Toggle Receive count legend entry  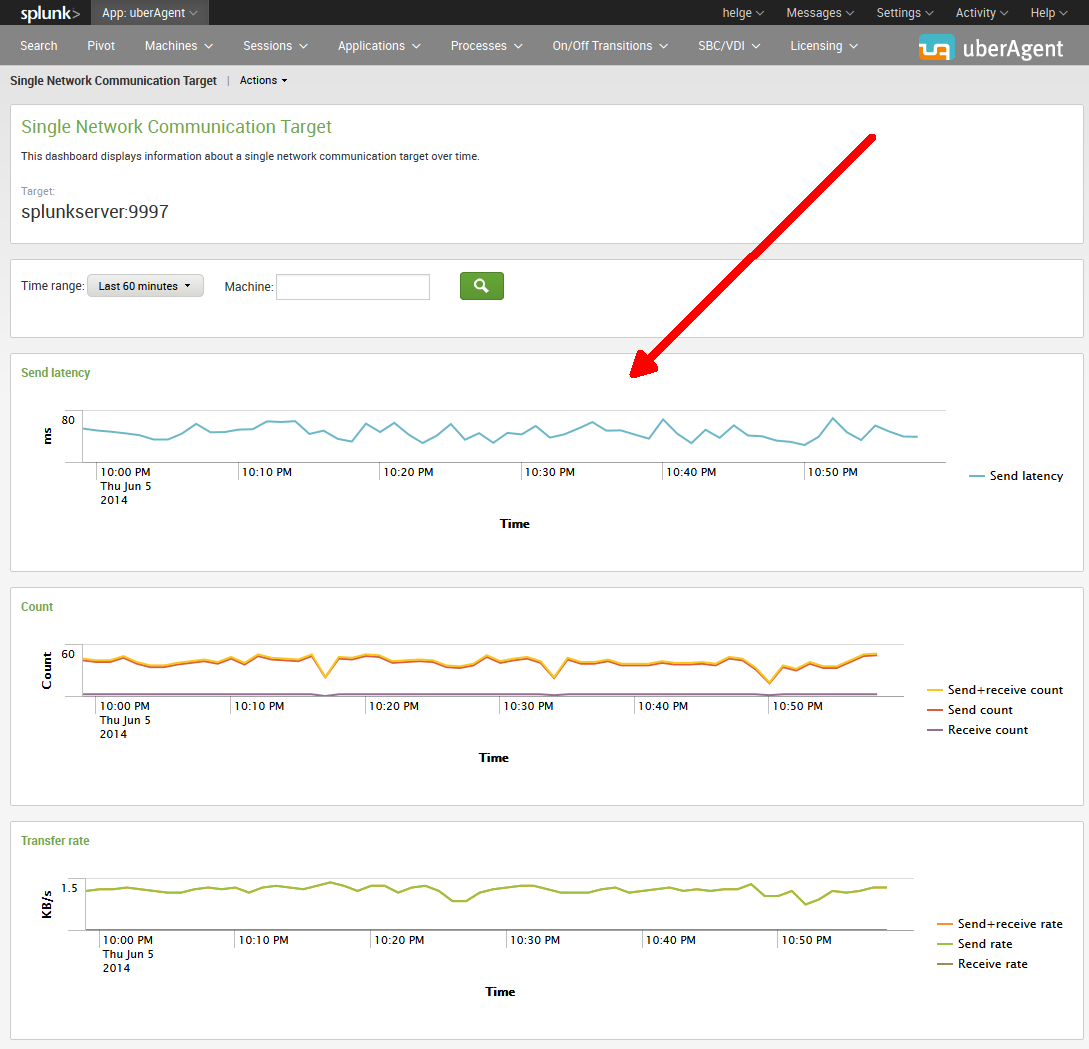[x=977, y=730]
